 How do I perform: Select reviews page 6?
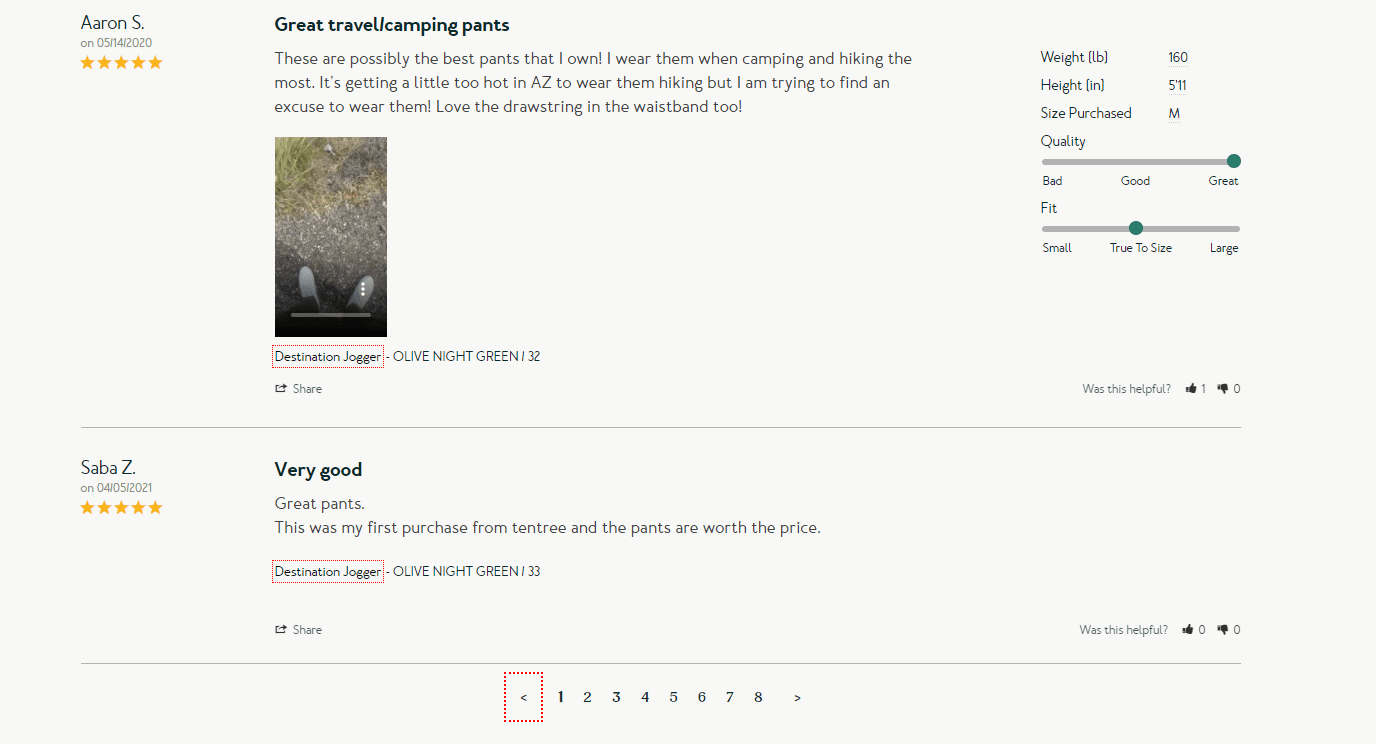pos(702,697)
